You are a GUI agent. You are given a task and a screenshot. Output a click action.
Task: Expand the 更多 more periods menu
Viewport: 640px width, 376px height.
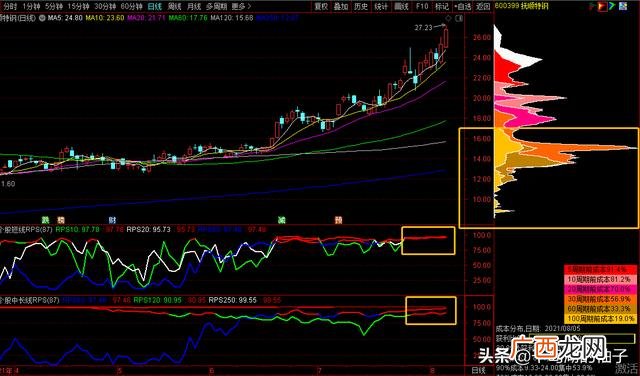(241, 7)
